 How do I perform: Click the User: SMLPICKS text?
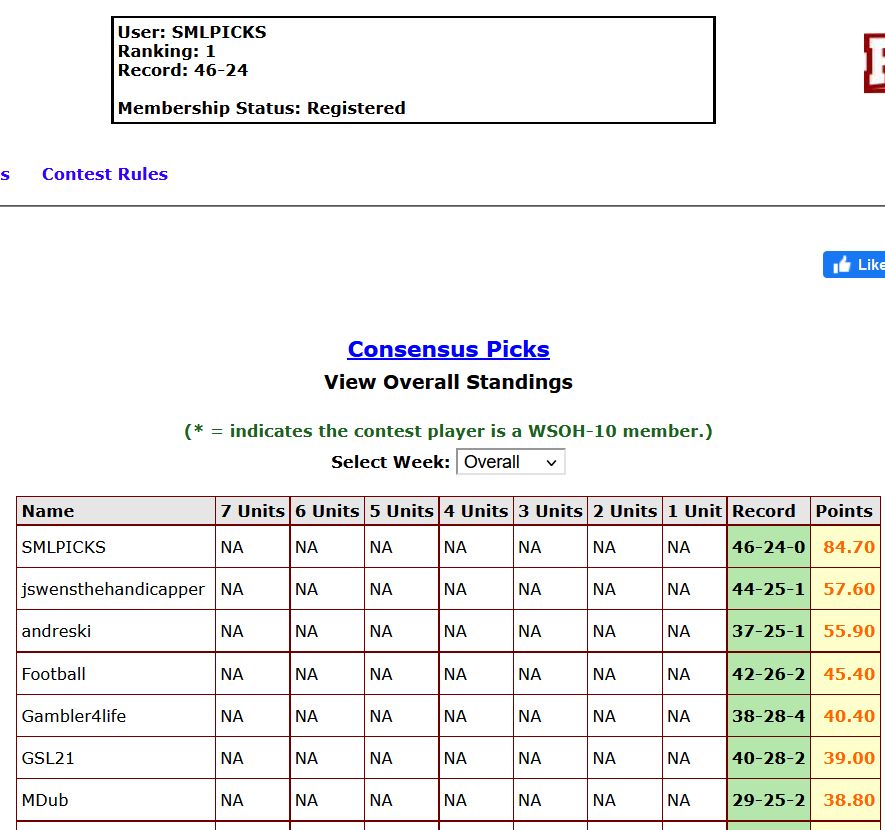pyautogui.click(x=192, y=32)
